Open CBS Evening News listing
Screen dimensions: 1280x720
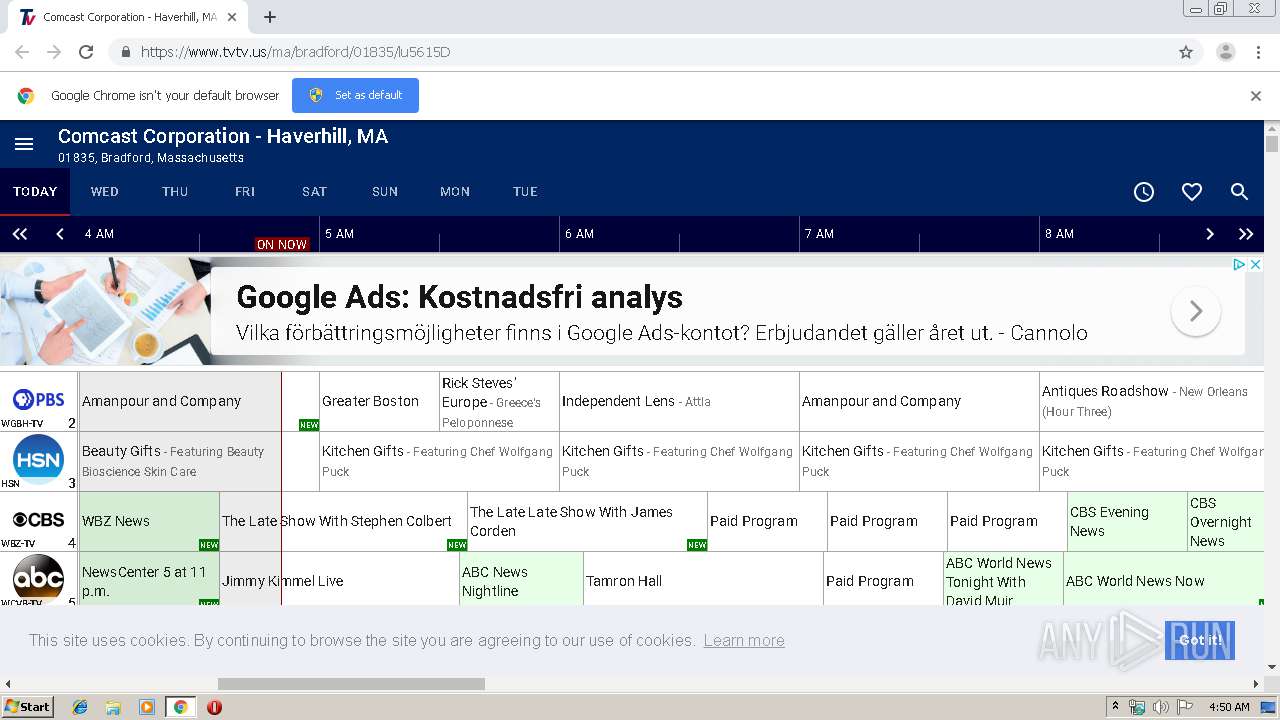tap(1127, 521)
